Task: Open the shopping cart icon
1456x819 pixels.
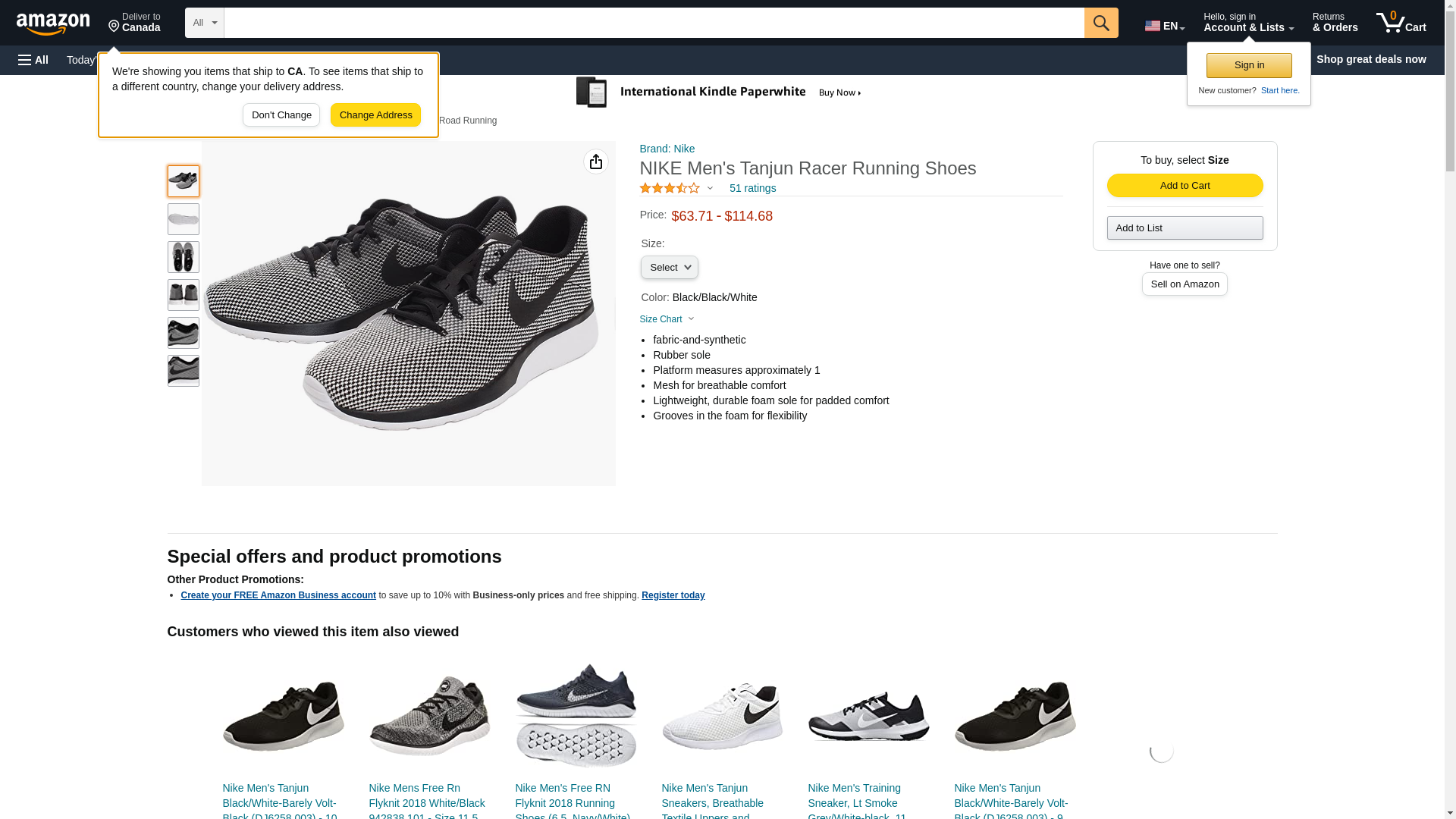Action: (x=1400, y=23)
